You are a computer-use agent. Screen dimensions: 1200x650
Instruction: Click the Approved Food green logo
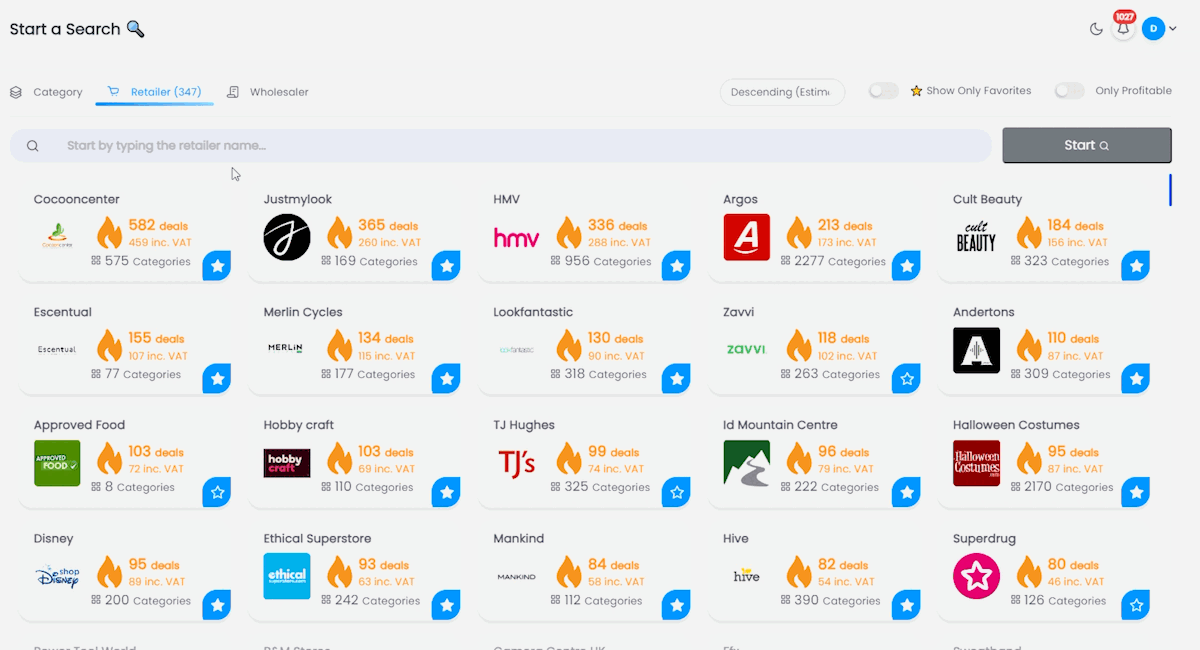tap(57, 463)
